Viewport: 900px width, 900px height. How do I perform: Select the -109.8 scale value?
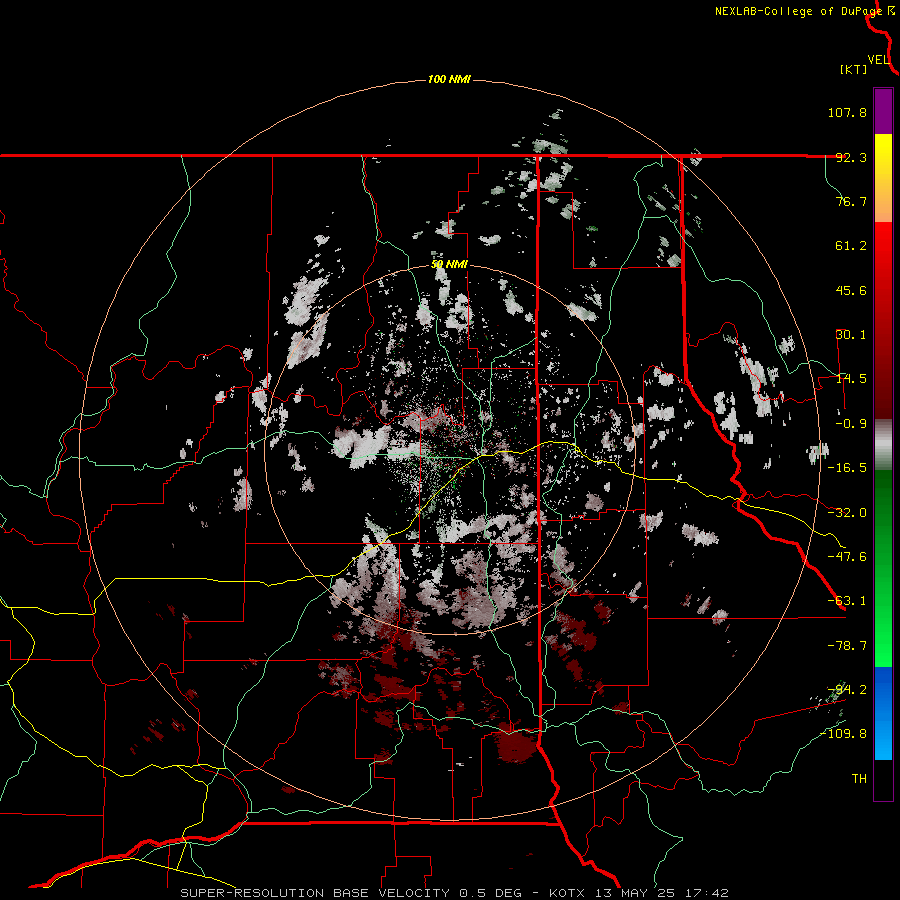point(843,734)
